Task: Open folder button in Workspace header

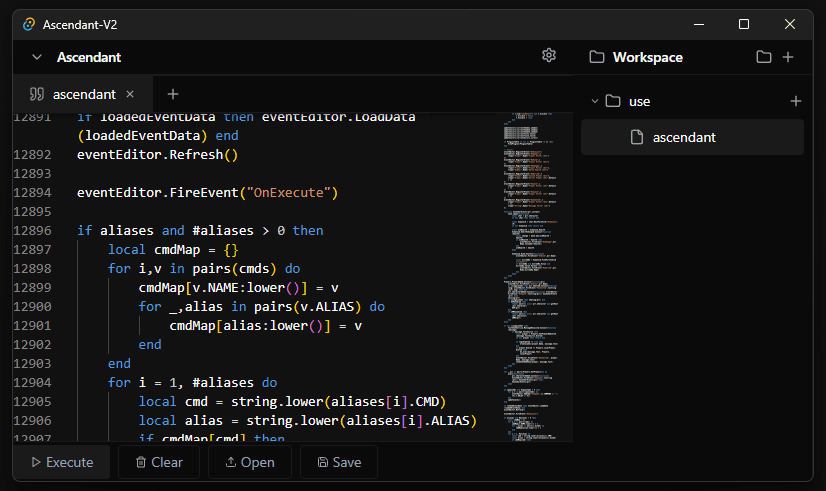Action: click(x=764, y=57)
